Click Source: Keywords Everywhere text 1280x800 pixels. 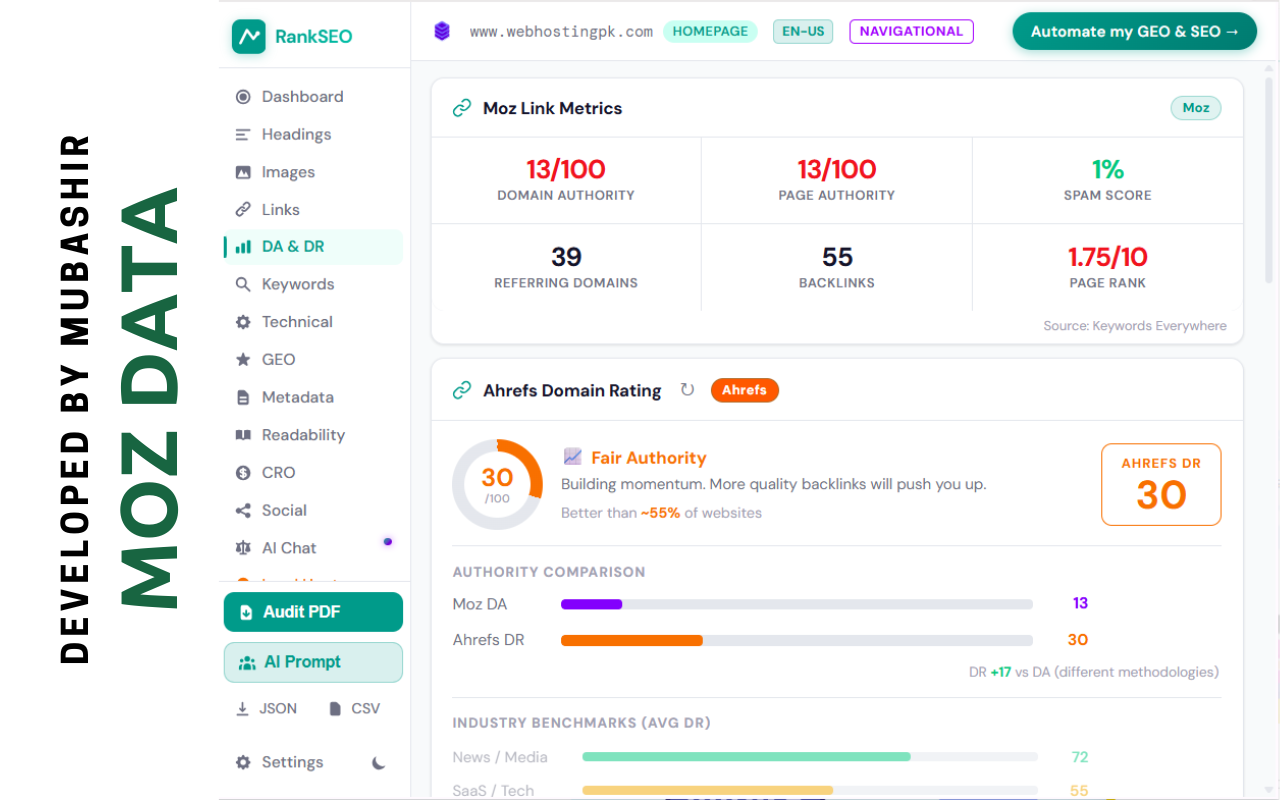pos(1135,326)
